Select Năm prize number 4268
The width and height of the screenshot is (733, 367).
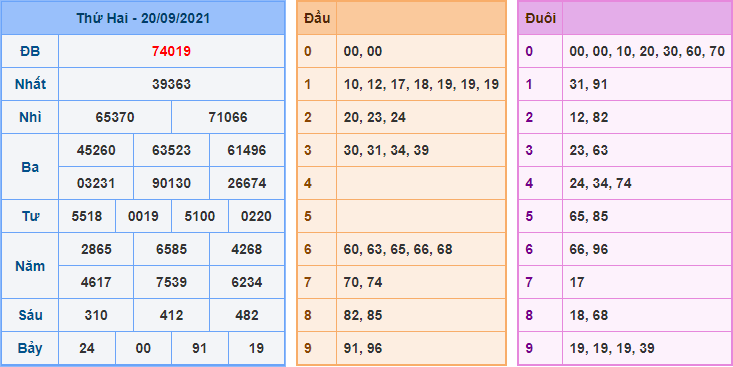coord(247,249)
